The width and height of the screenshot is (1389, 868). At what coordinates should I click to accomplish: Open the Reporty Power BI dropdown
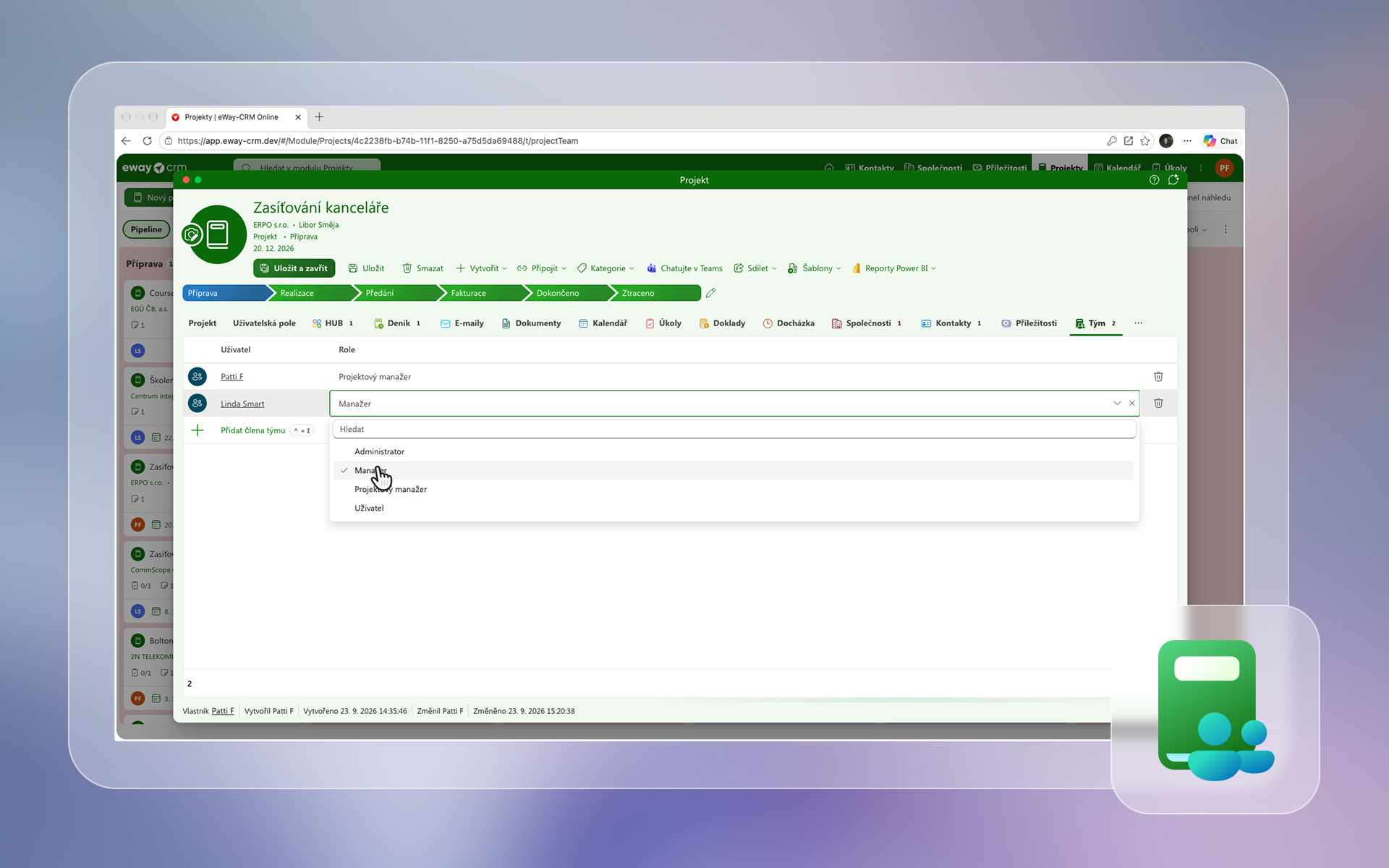[893, 268]
